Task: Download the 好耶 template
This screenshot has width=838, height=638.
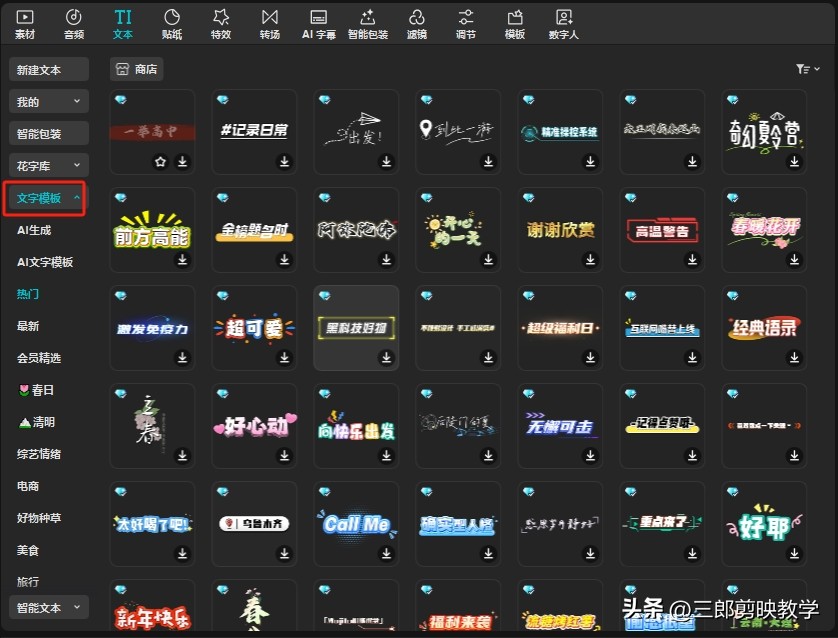Action: [x=795, y=553]
